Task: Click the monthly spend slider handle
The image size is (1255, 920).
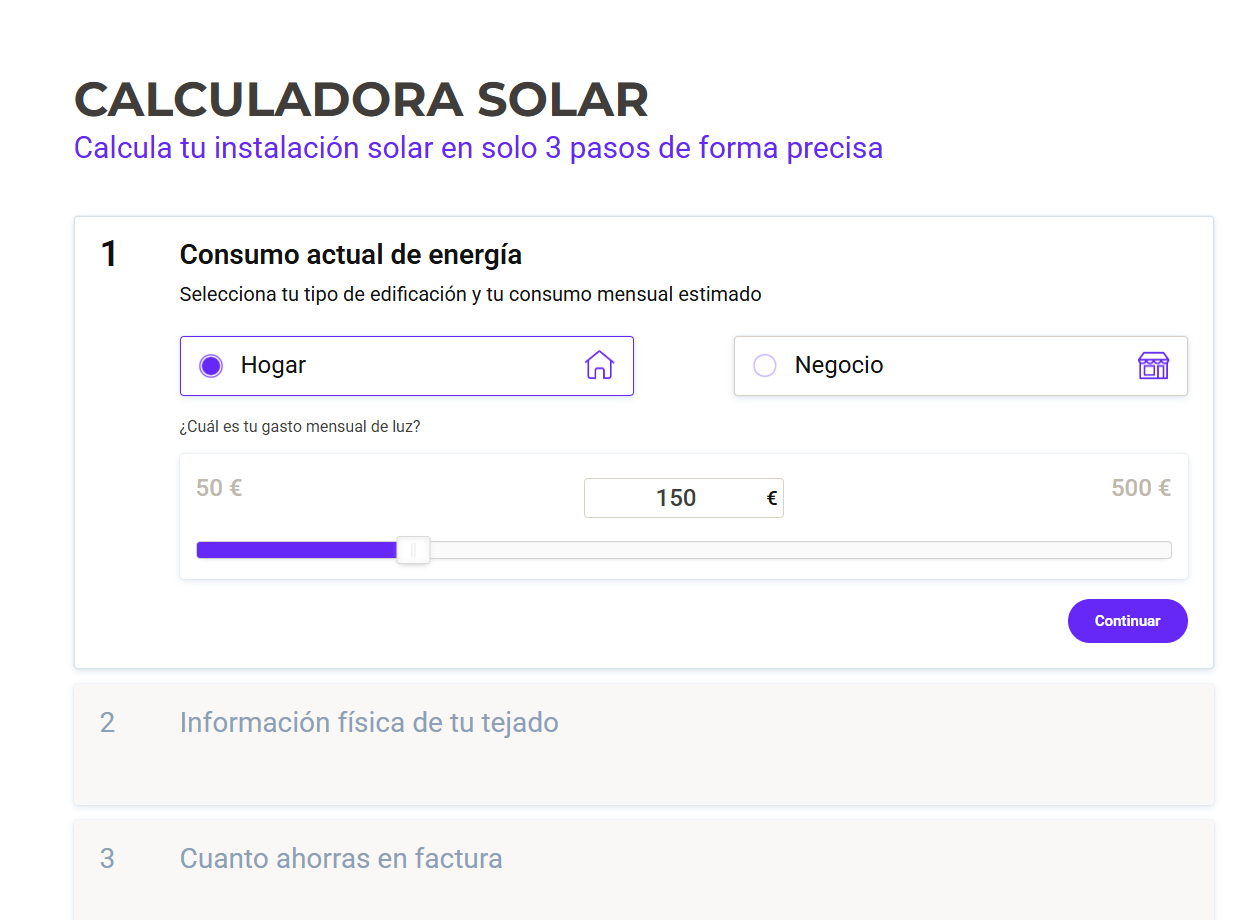Action: tap(413, 550)
